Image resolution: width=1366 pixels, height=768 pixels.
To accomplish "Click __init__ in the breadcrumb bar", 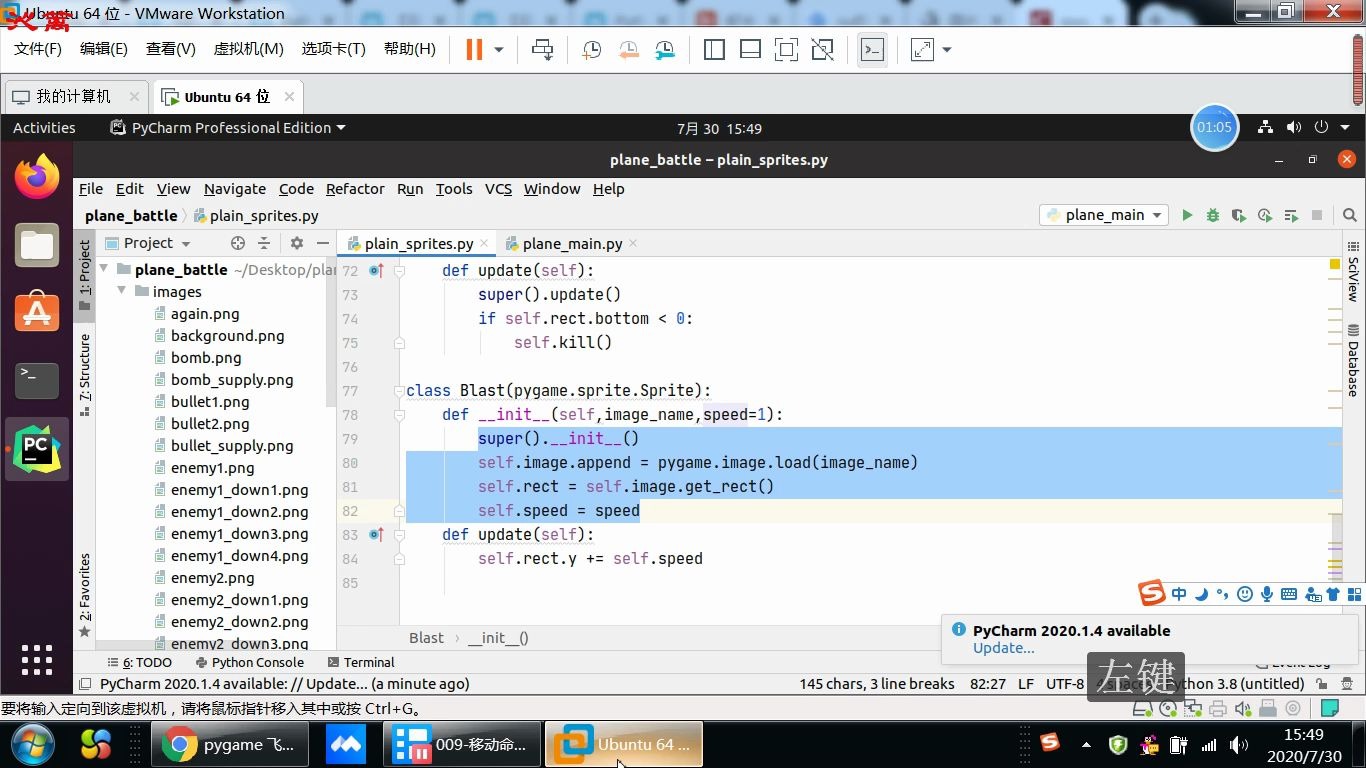I will 497,638.
